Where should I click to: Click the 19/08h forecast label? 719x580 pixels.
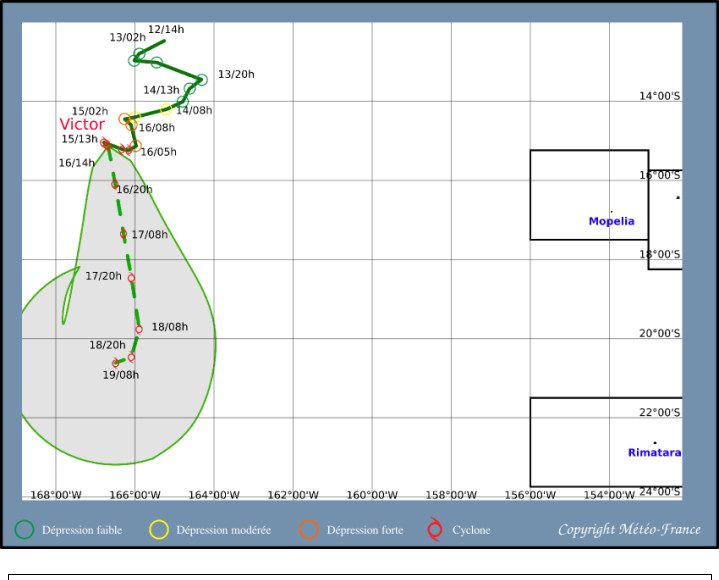coord(121,375)
